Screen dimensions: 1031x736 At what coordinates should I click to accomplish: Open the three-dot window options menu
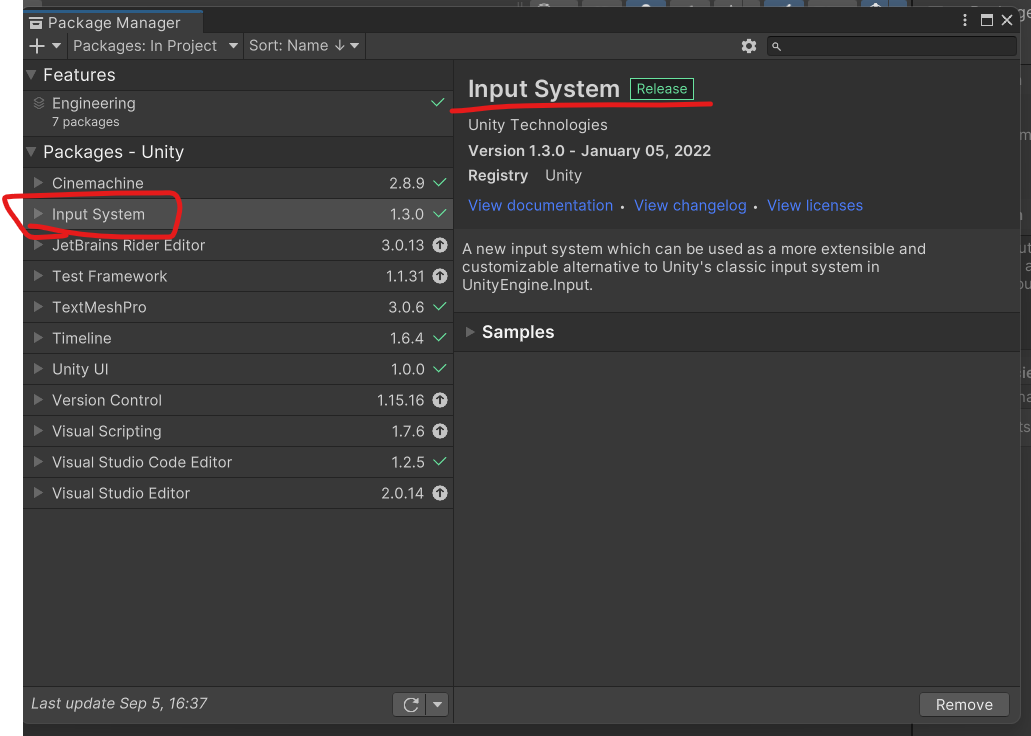(965, 20)
